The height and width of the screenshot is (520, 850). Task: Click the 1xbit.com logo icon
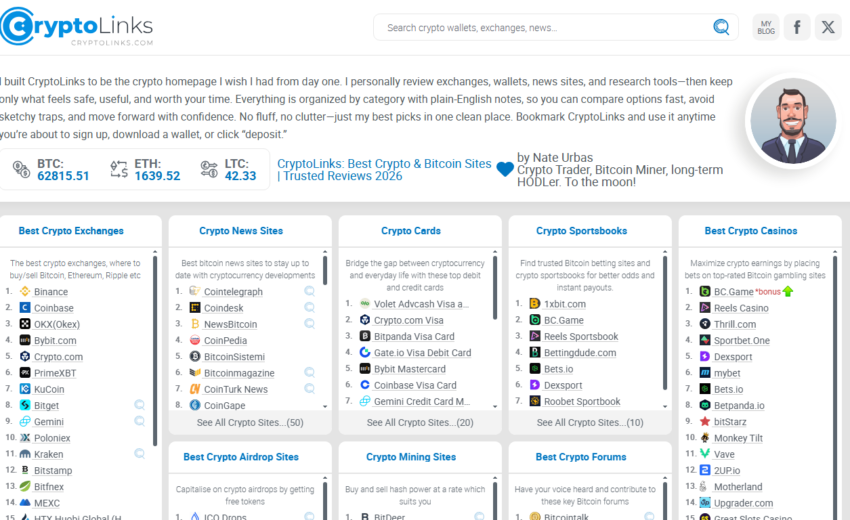pos(535,304)
